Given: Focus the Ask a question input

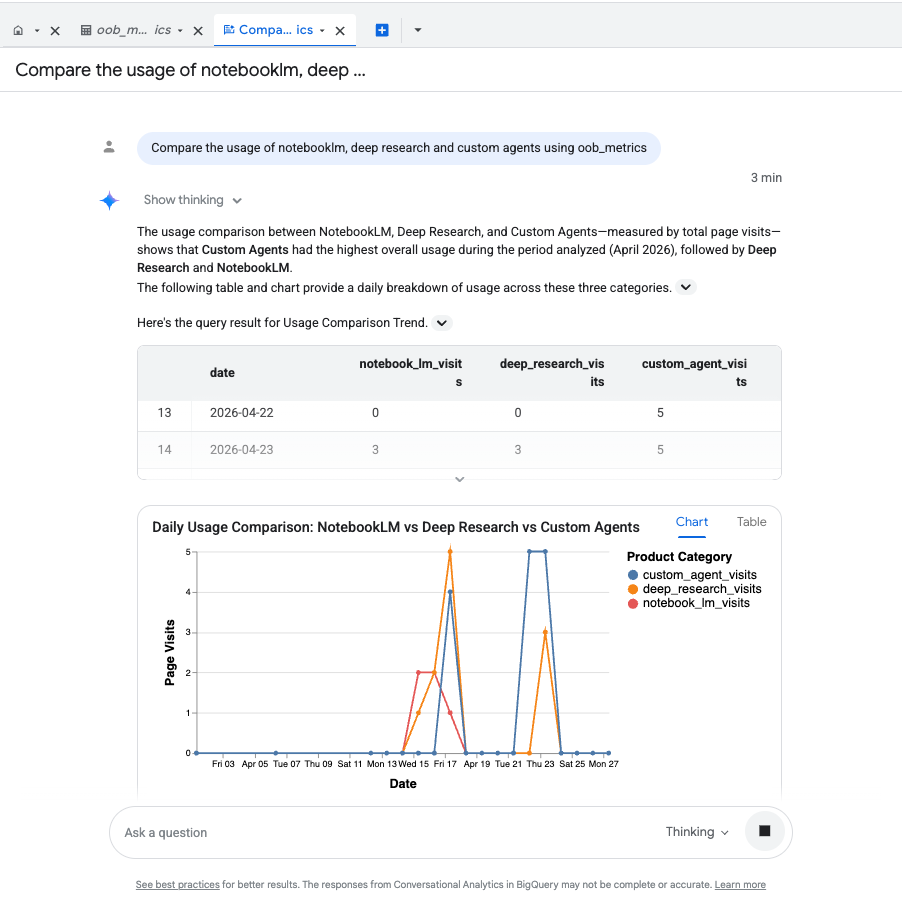Looking at the screenshot, I should 386,832.
